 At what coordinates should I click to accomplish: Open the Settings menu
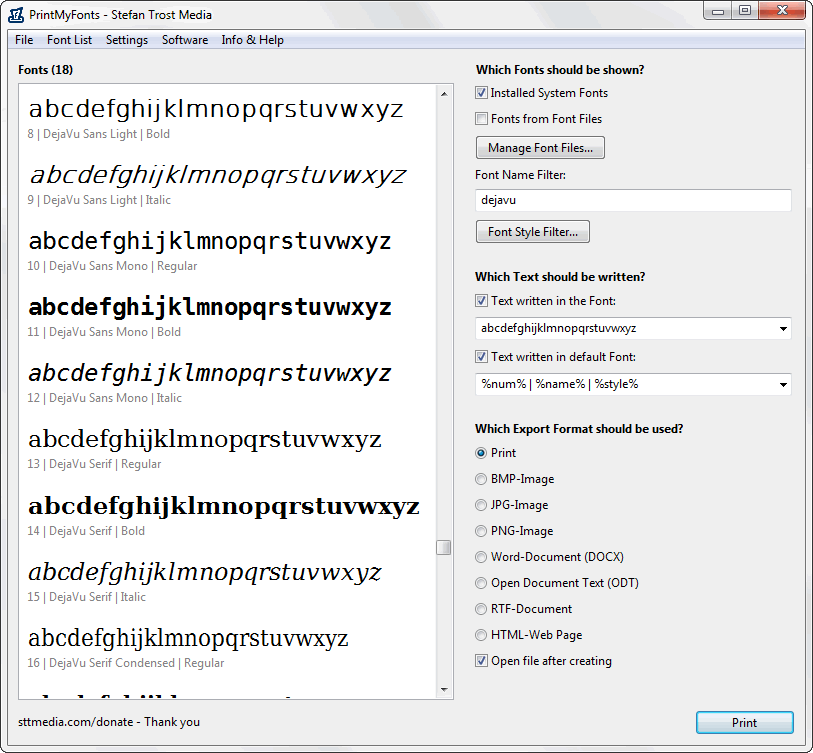click(127, 40)
